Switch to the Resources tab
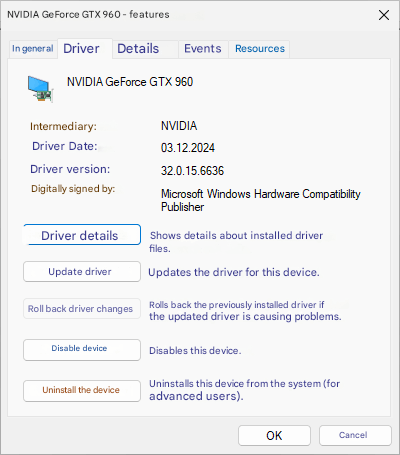Image resolution: width=400 pixels, height=455 pixels. pos(260,49)
